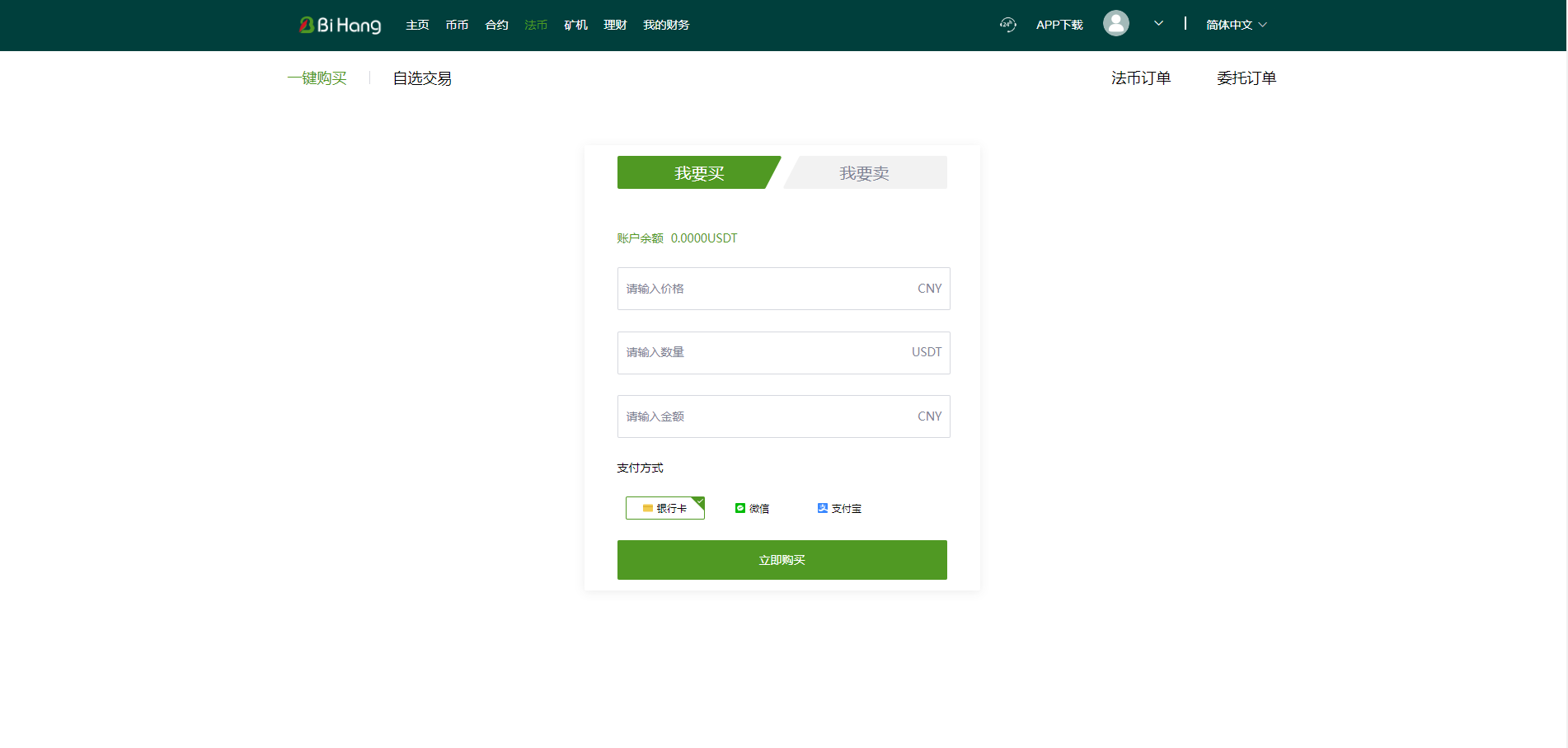Expand the account dropdown chevron
This screenshot has width=1568, height=748.
click(1158, 23)
